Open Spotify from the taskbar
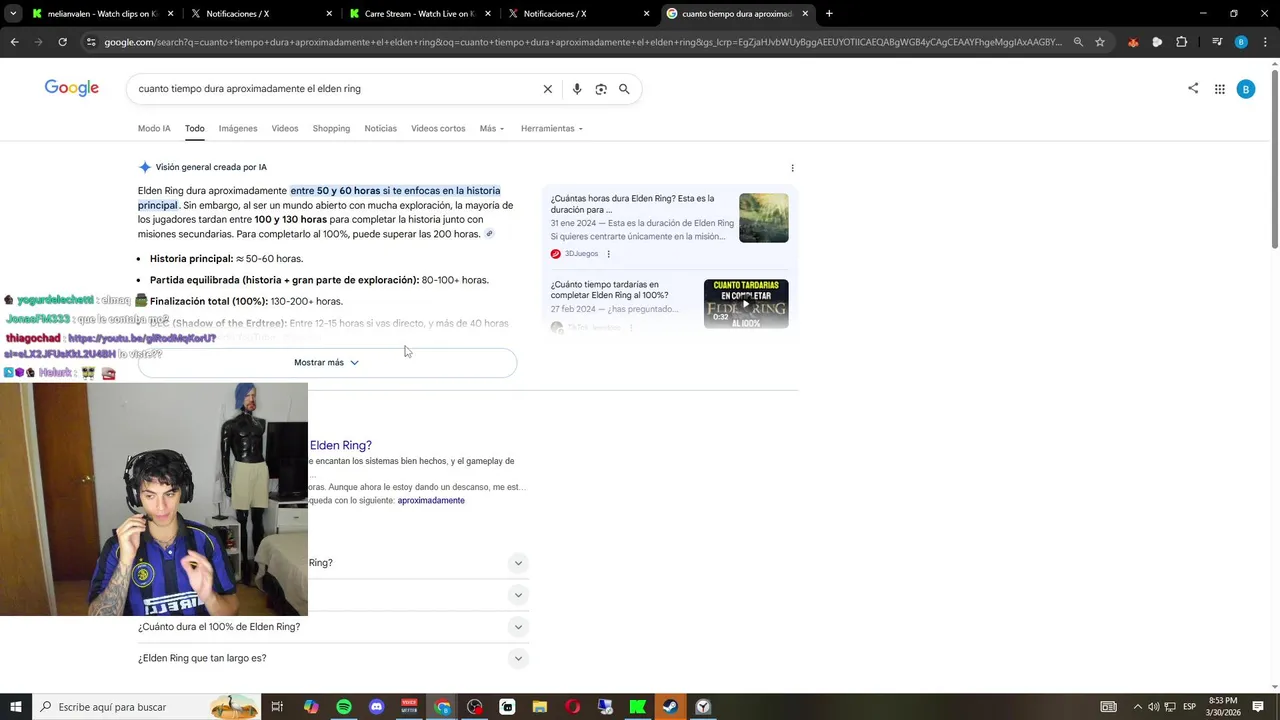 [344, 707]
